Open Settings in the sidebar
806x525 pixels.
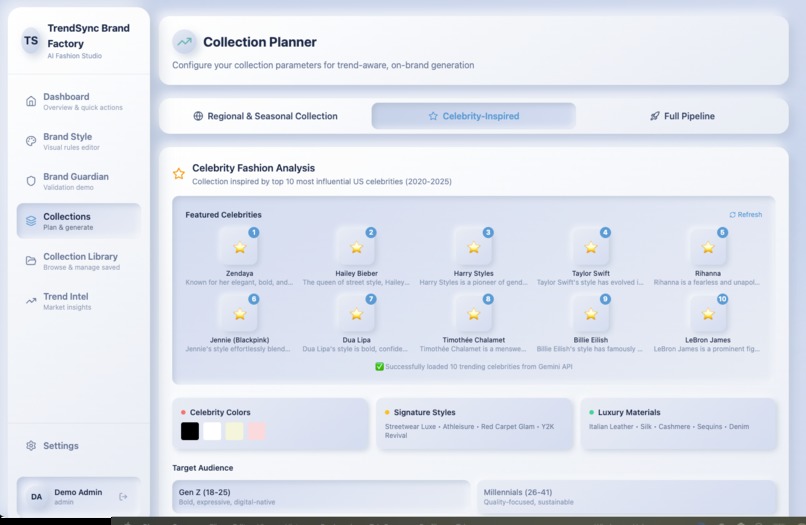tap(79, 446)
